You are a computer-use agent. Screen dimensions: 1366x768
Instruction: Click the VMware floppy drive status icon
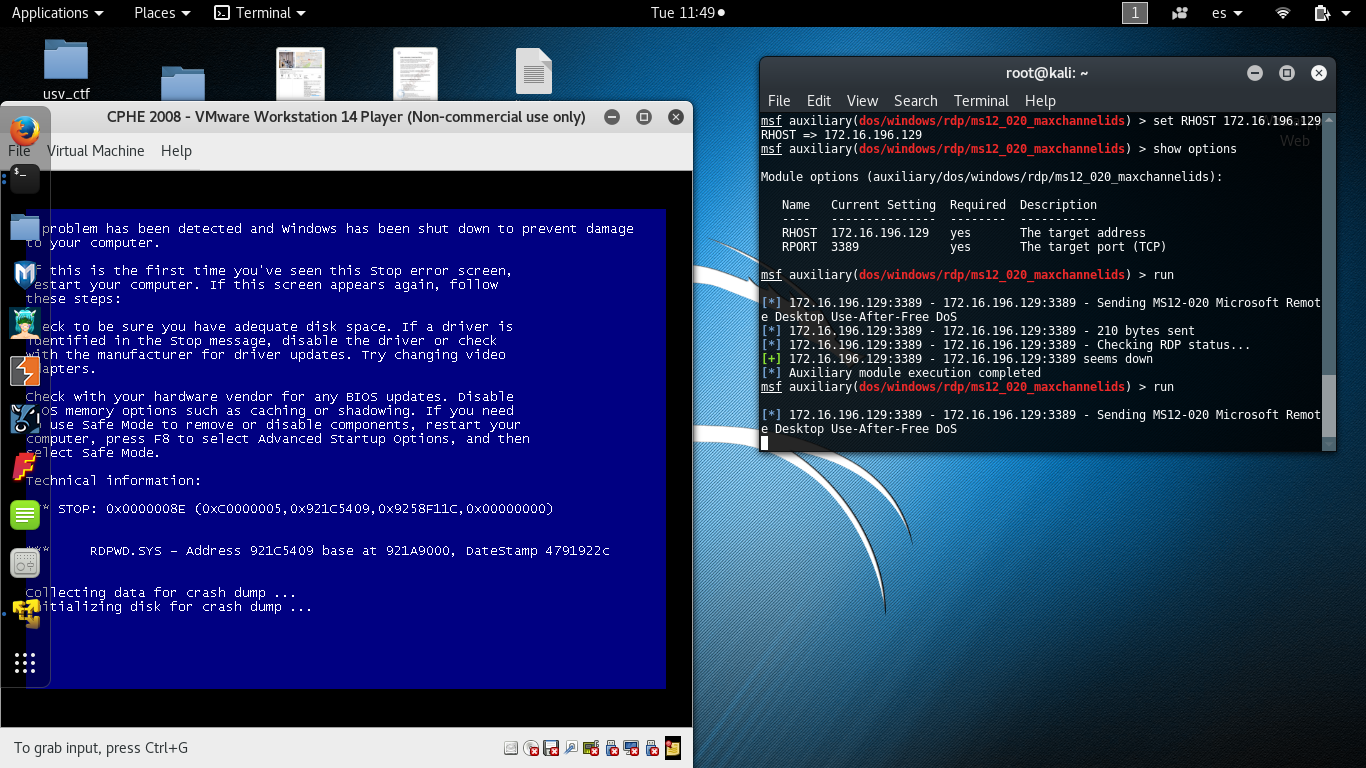551,748
